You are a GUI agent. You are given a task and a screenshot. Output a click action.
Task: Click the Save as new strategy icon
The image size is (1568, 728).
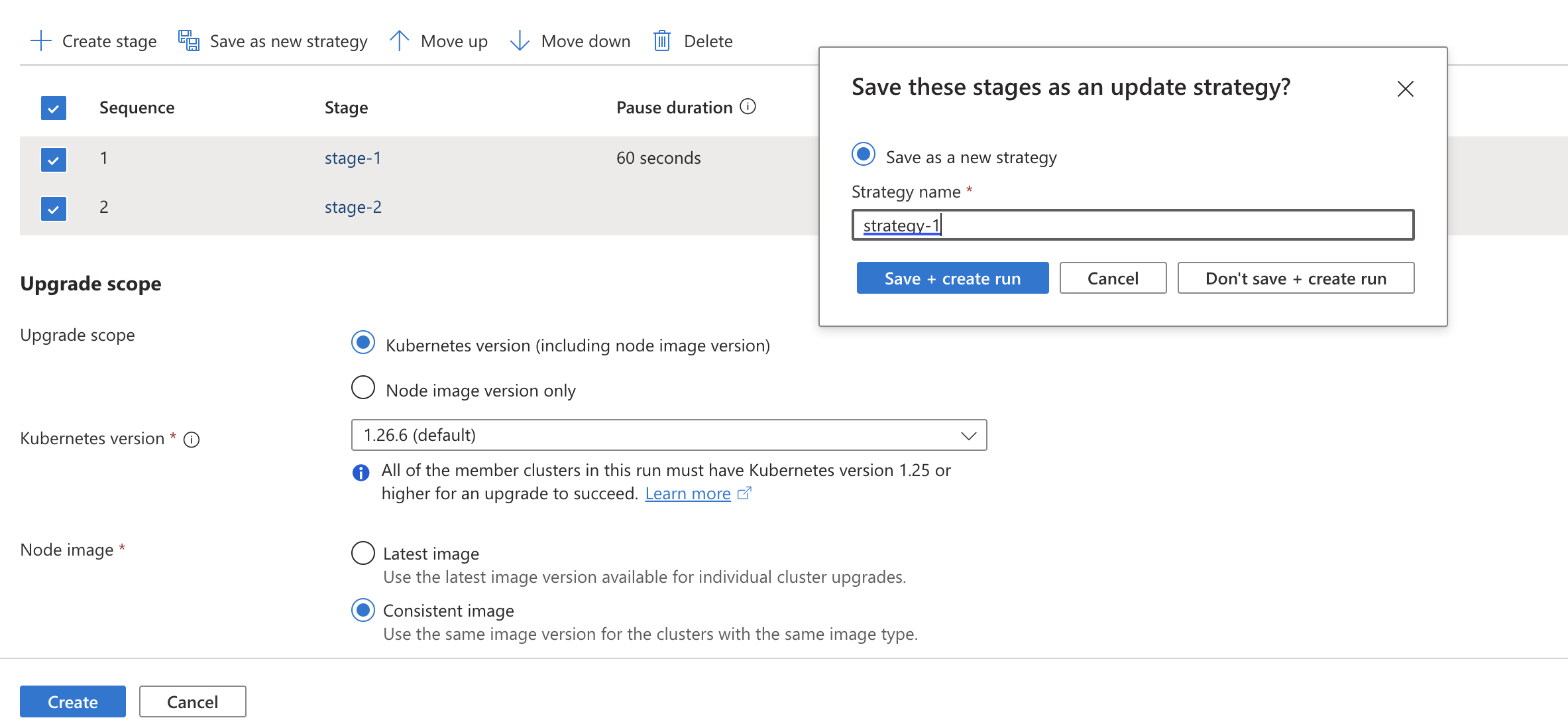click(189, 41)
